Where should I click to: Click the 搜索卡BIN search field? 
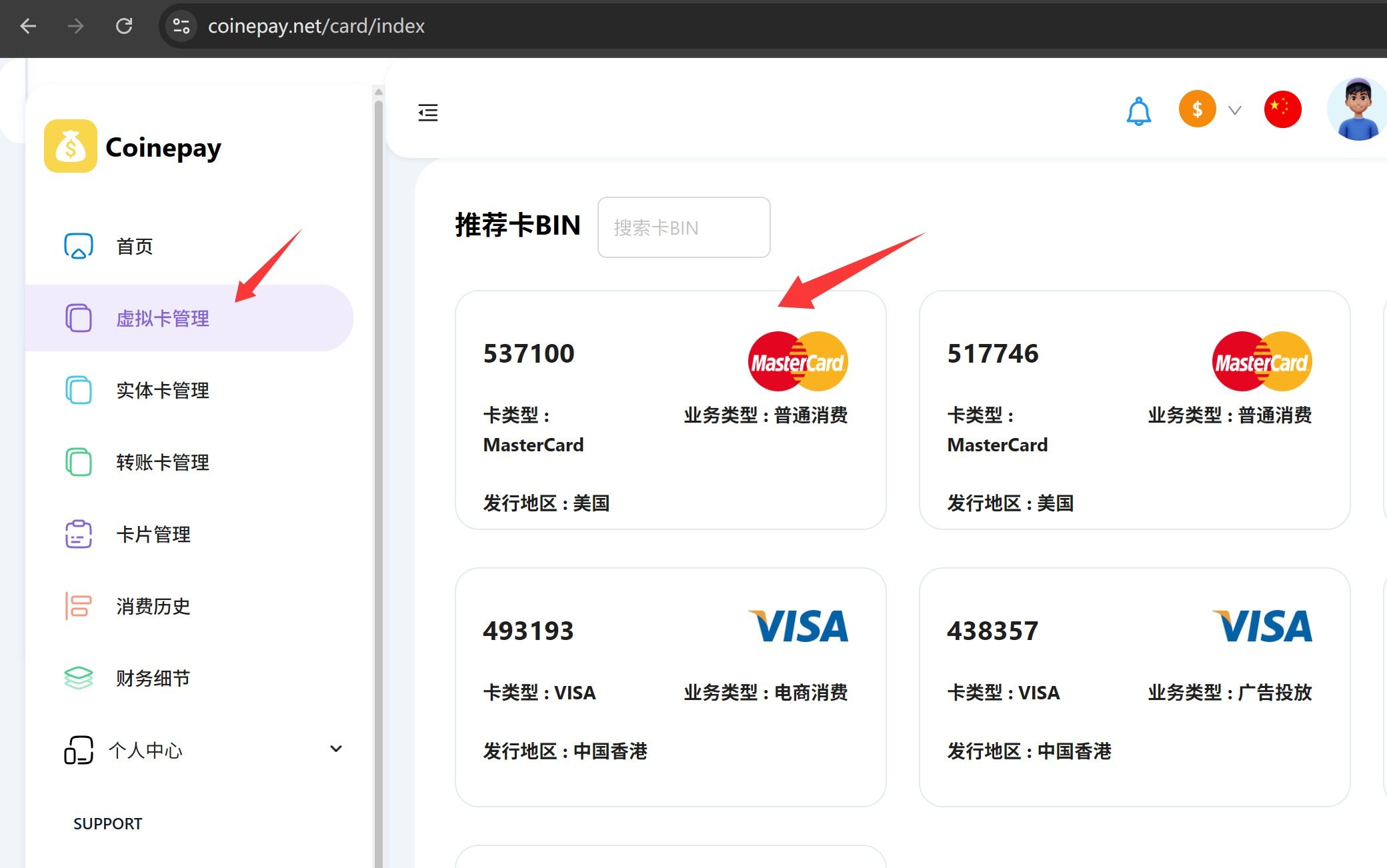click(x=684, y=227)
